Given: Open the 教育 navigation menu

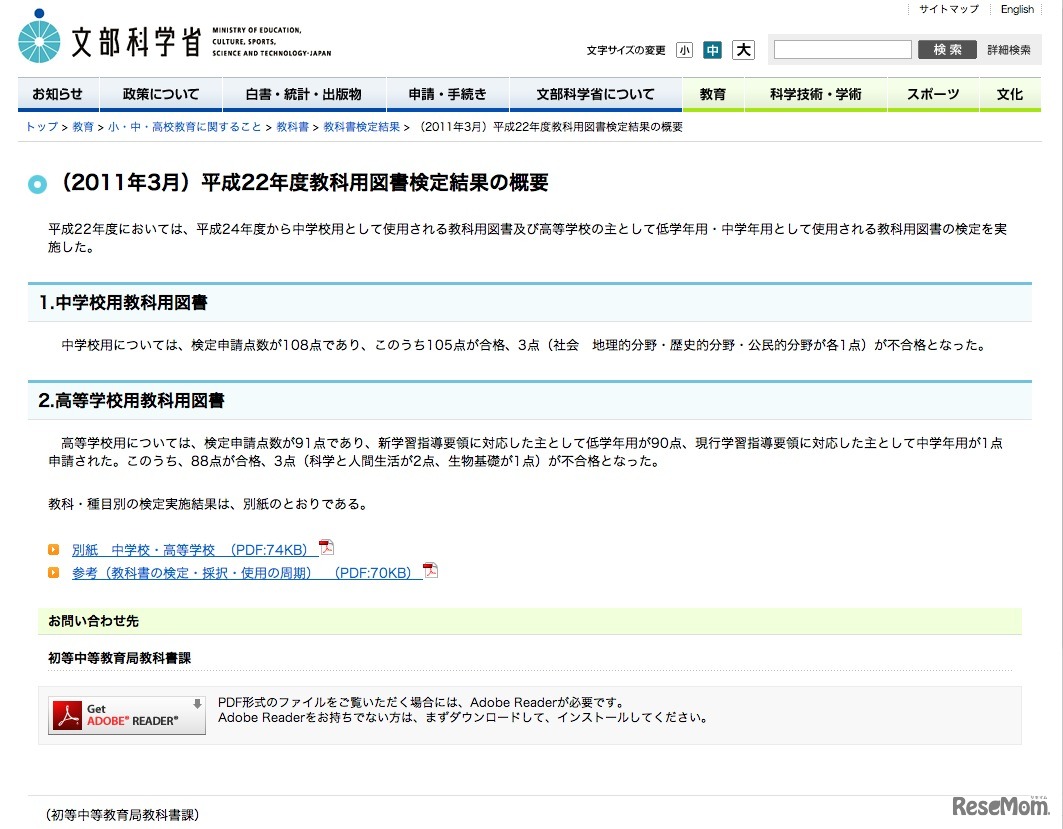Looking at the screenshot, I should pyautogui.click(x=713, y=93).
